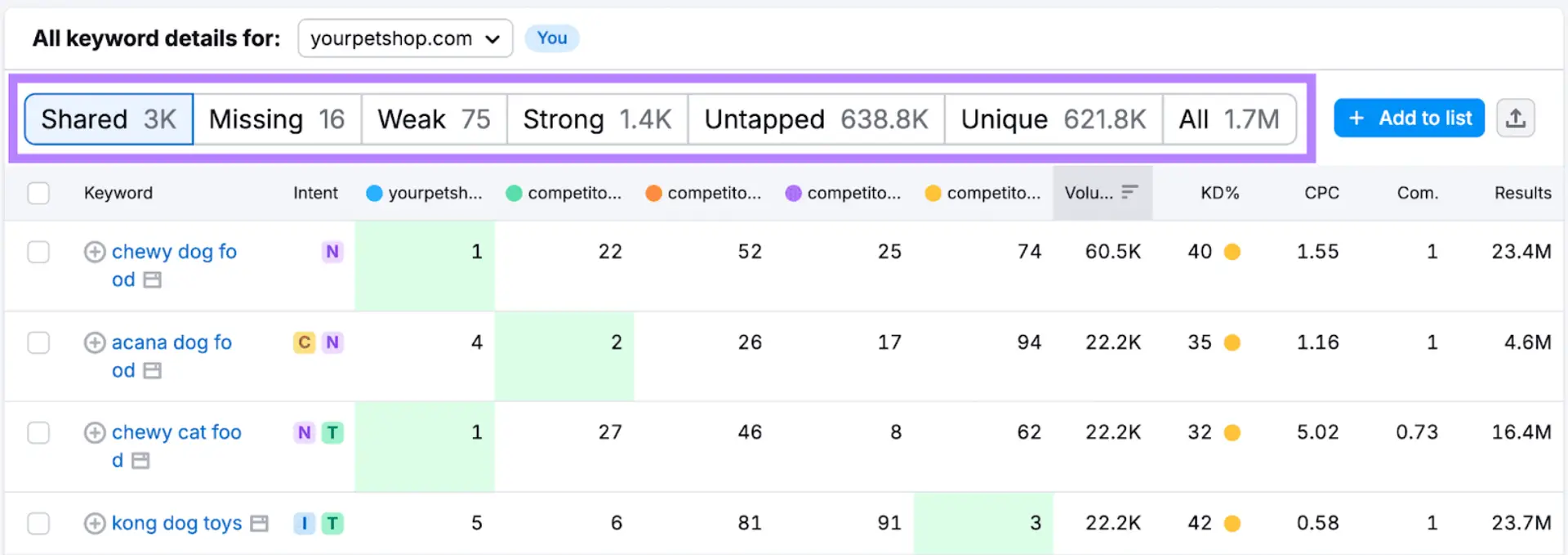
Task: Select the T intent badge on kong dog toys
Action: pyautogui.click(x=332, y=523)
